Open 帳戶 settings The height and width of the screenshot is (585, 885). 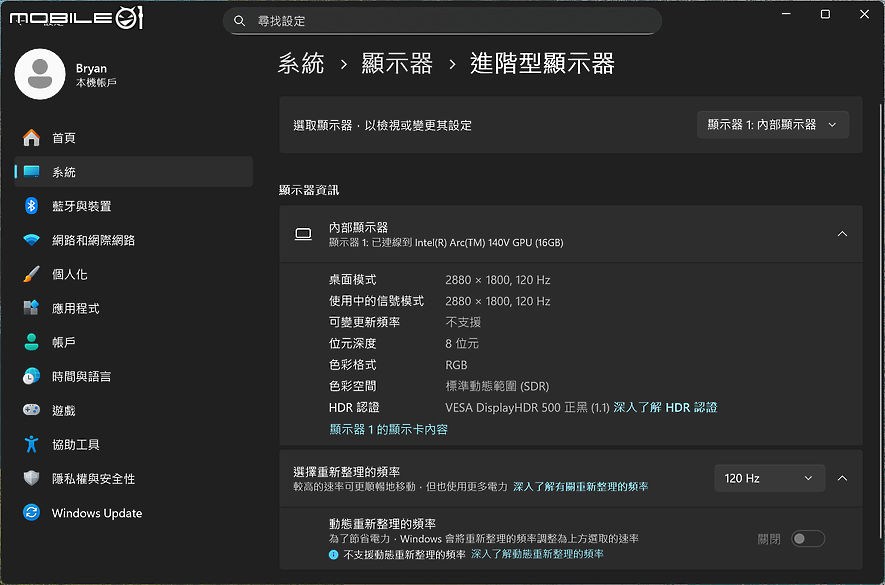pos(62,341)
